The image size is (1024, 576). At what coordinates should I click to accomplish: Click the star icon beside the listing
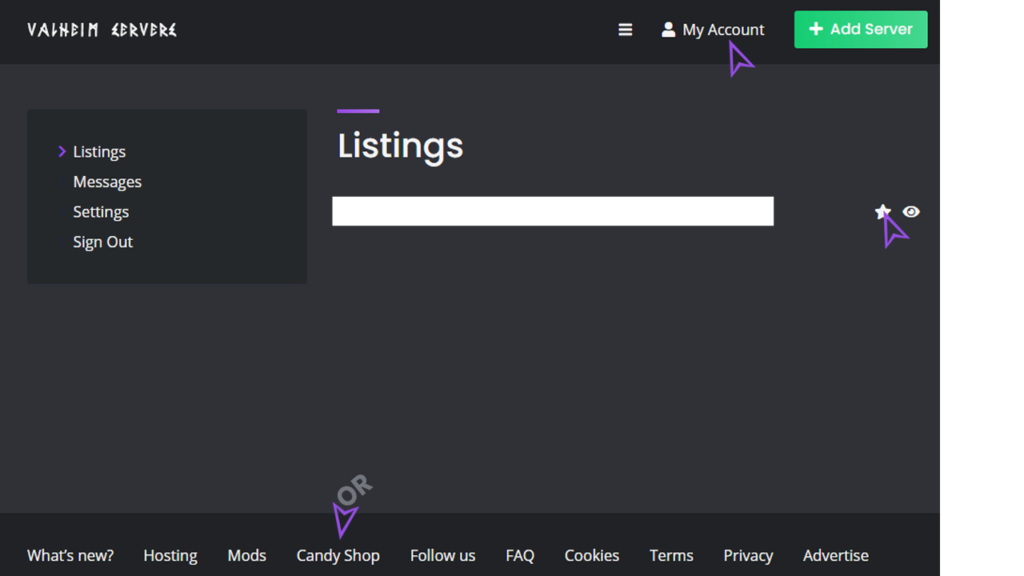coord(882,211)
